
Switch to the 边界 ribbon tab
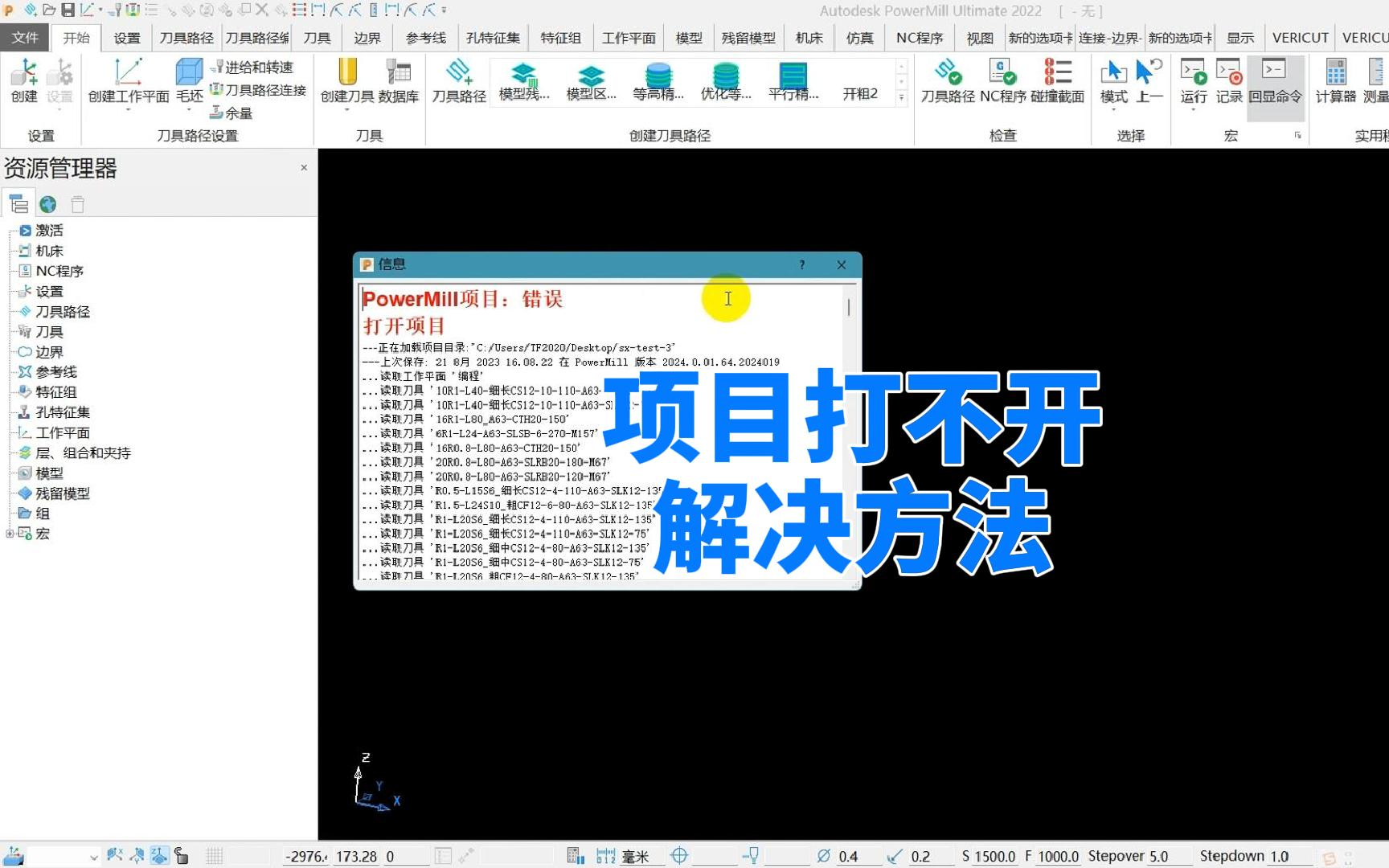click(367, 38)
